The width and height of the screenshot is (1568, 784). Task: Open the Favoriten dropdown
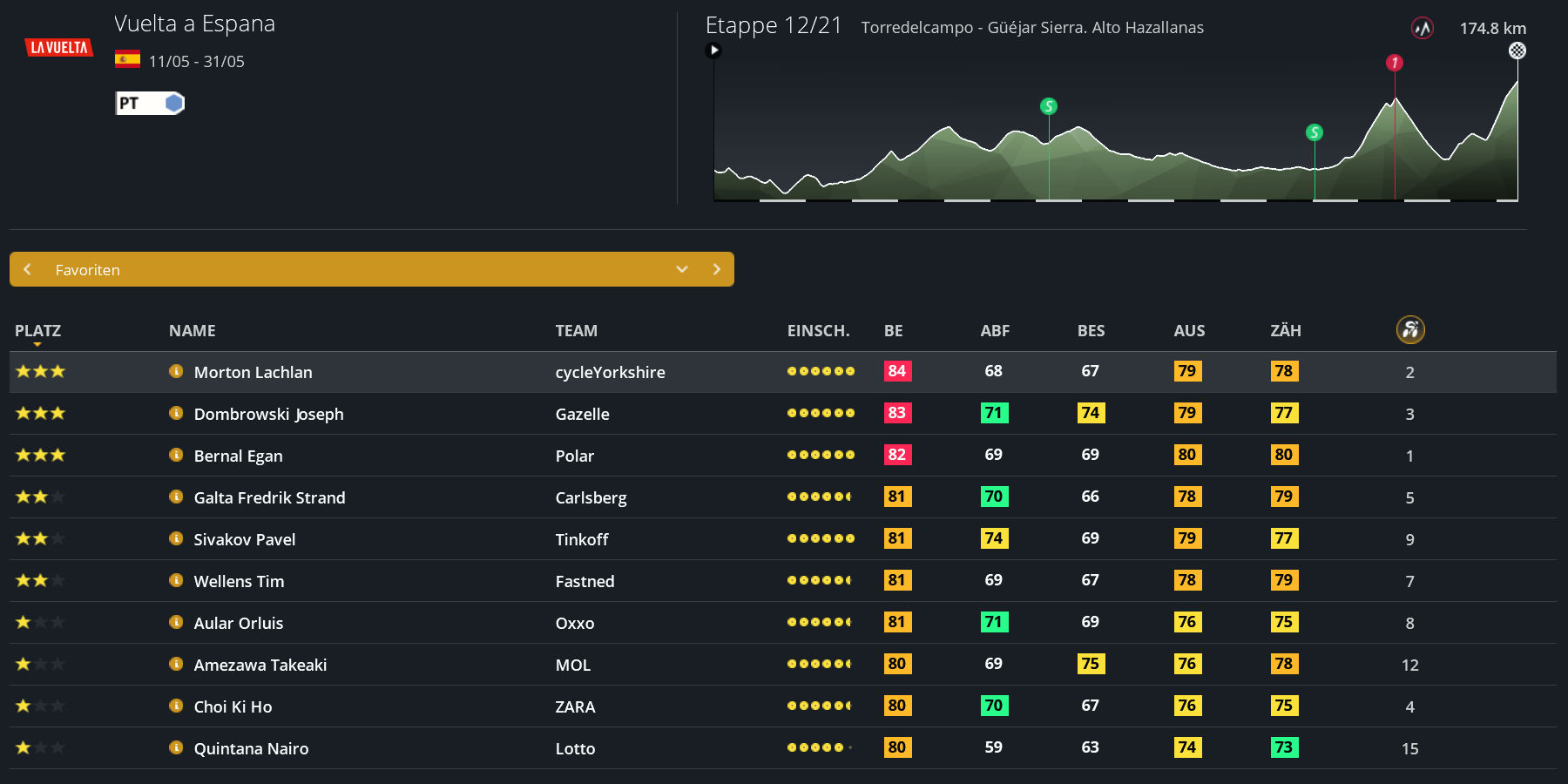pyautogui.click(x=681, y=269)
